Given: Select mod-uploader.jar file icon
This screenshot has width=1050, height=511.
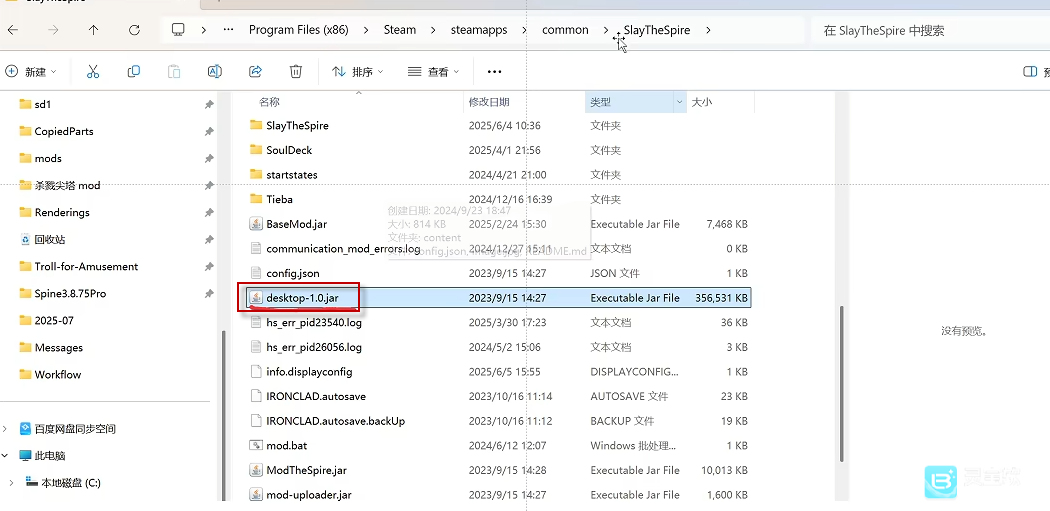Looking at the screenshot, I should 255,495.
